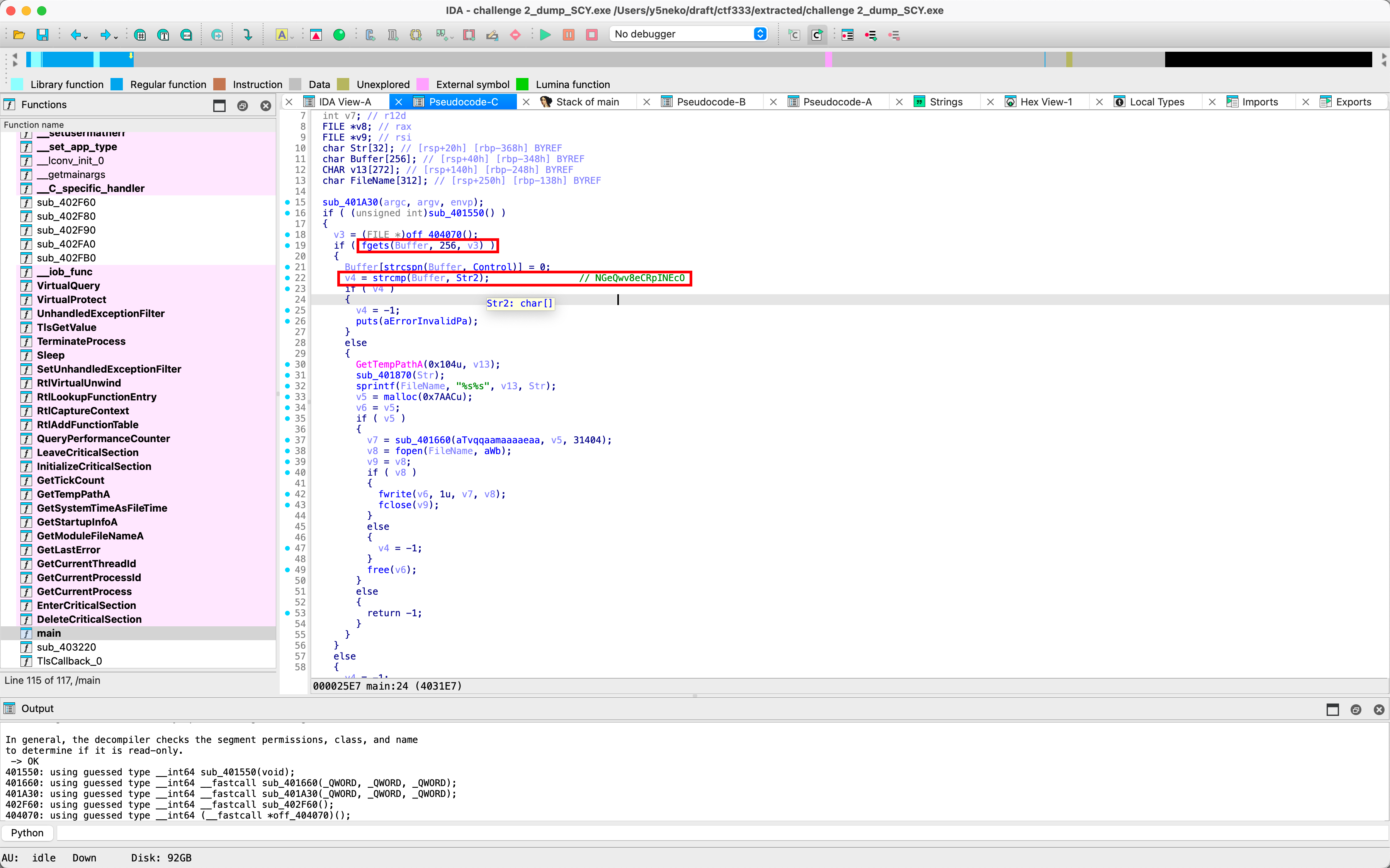Toggle breakpoint dot on line 22
This screenshot has width=1390, height=868.
click(287, 278)
